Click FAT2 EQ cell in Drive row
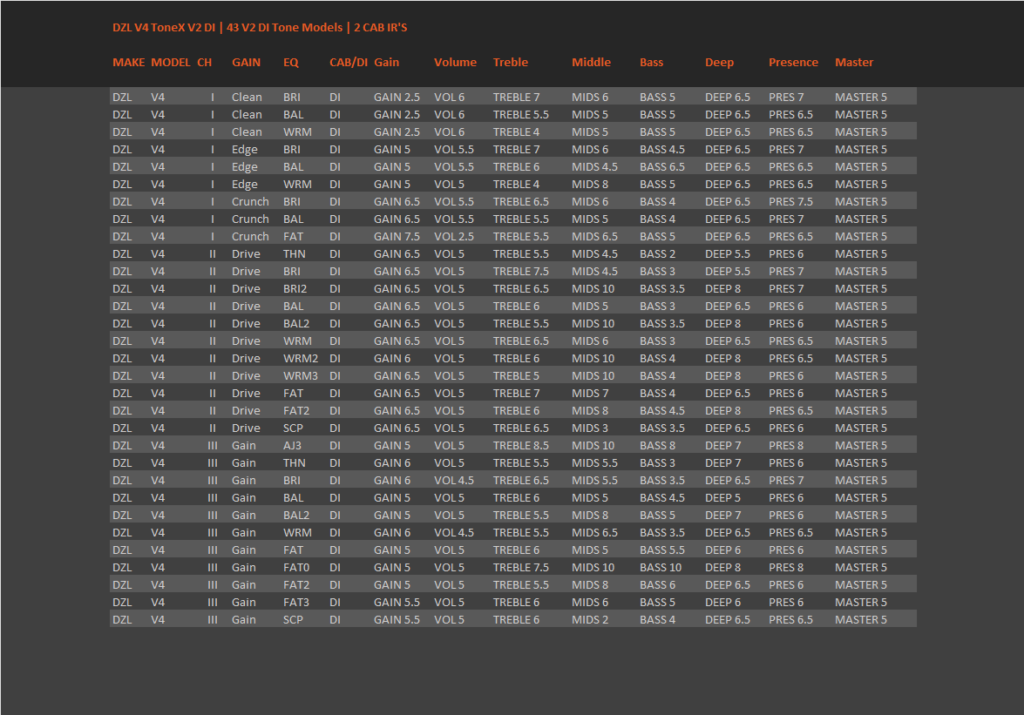 pyautogui.click(x=296, y=411)
